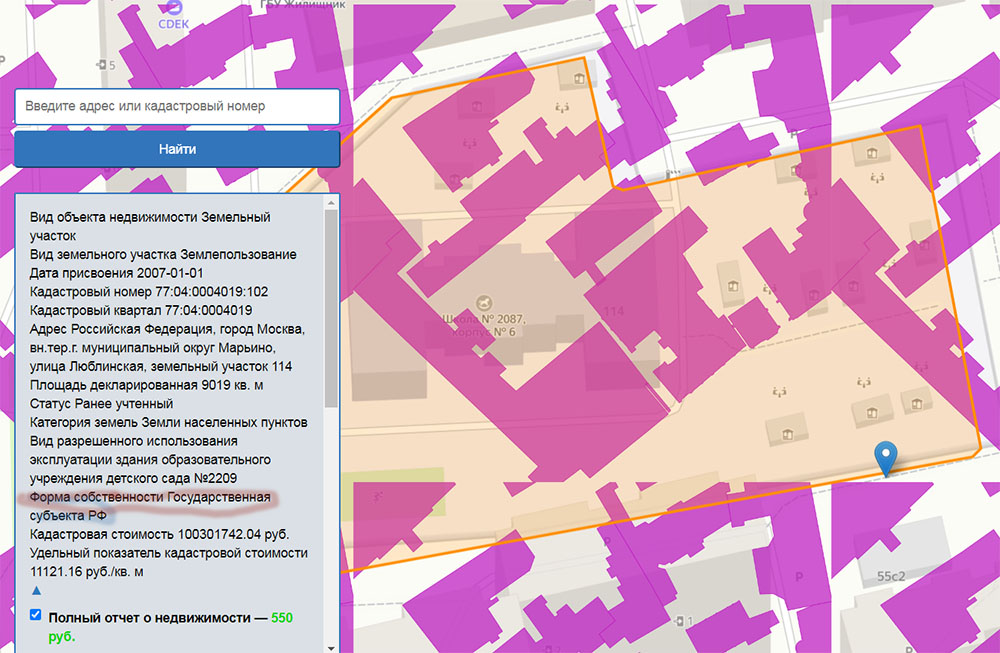Click the parking P marker beside 55с2
This screenshot has height=653, width=1000.
tap(798, 577)
